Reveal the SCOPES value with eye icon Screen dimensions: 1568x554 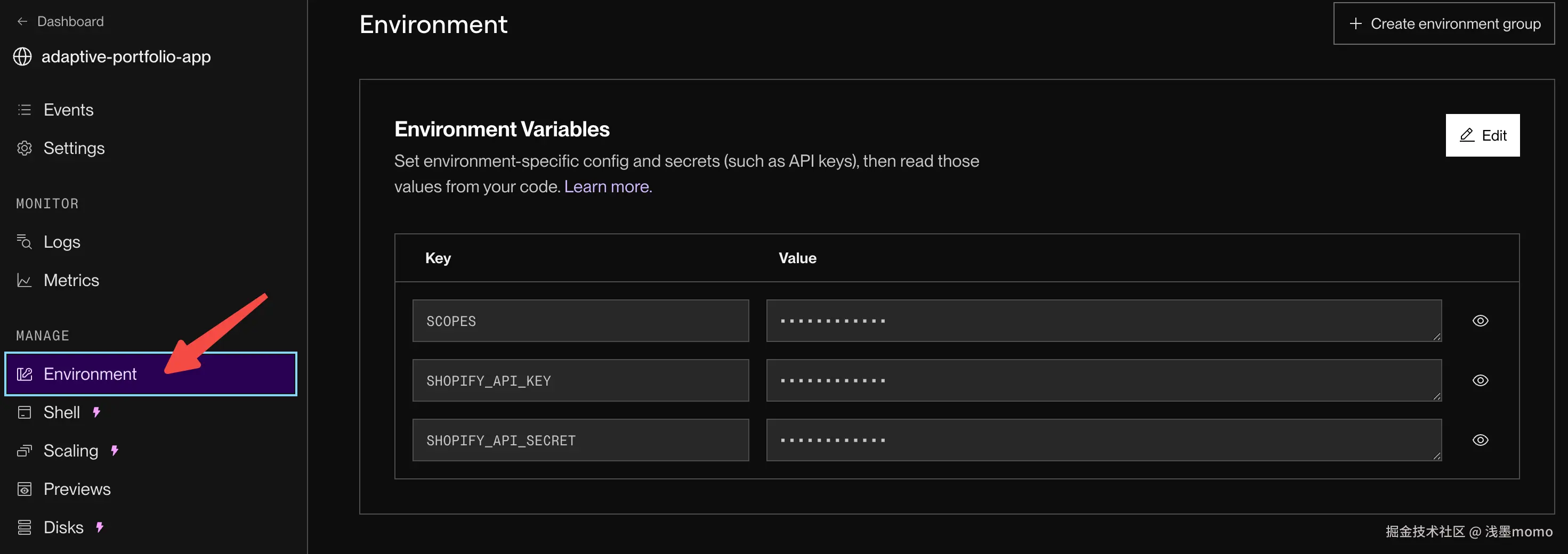[1481, 321]
